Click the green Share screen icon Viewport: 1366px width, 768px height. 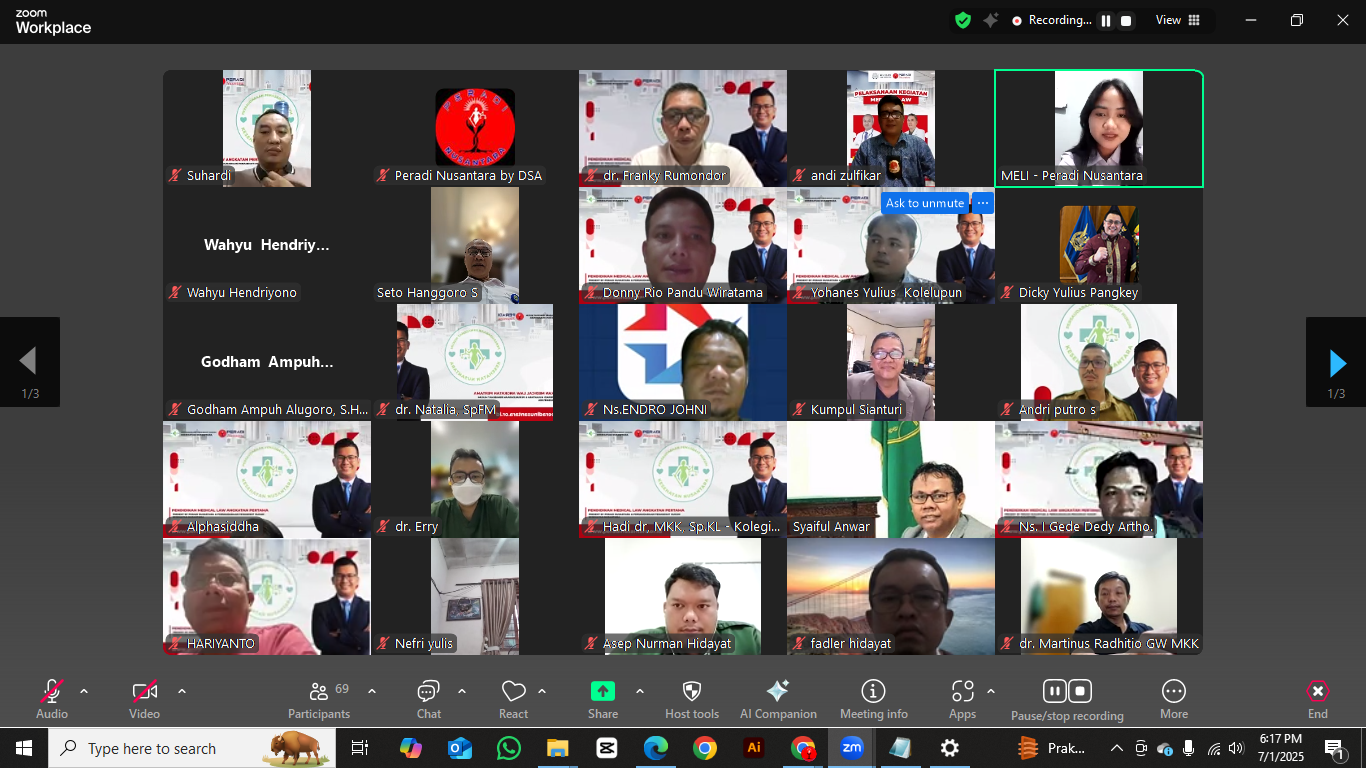coord(602,691)
